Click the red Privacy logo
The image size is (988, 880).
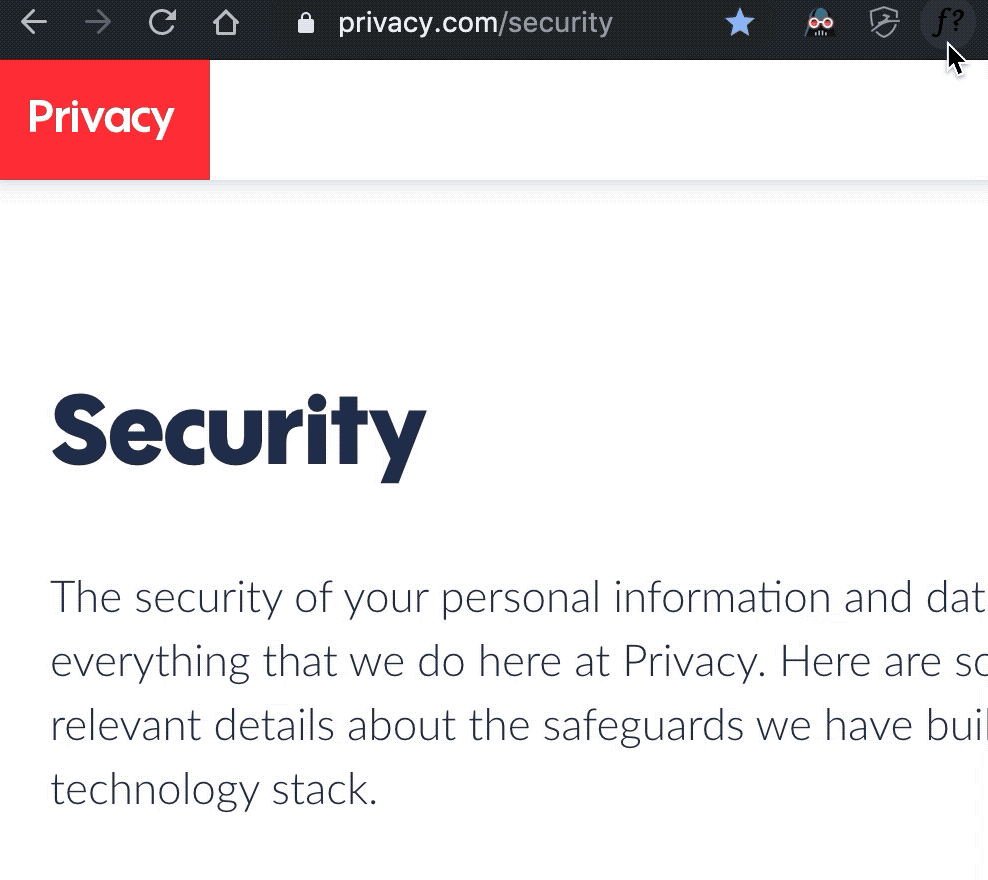105,120
